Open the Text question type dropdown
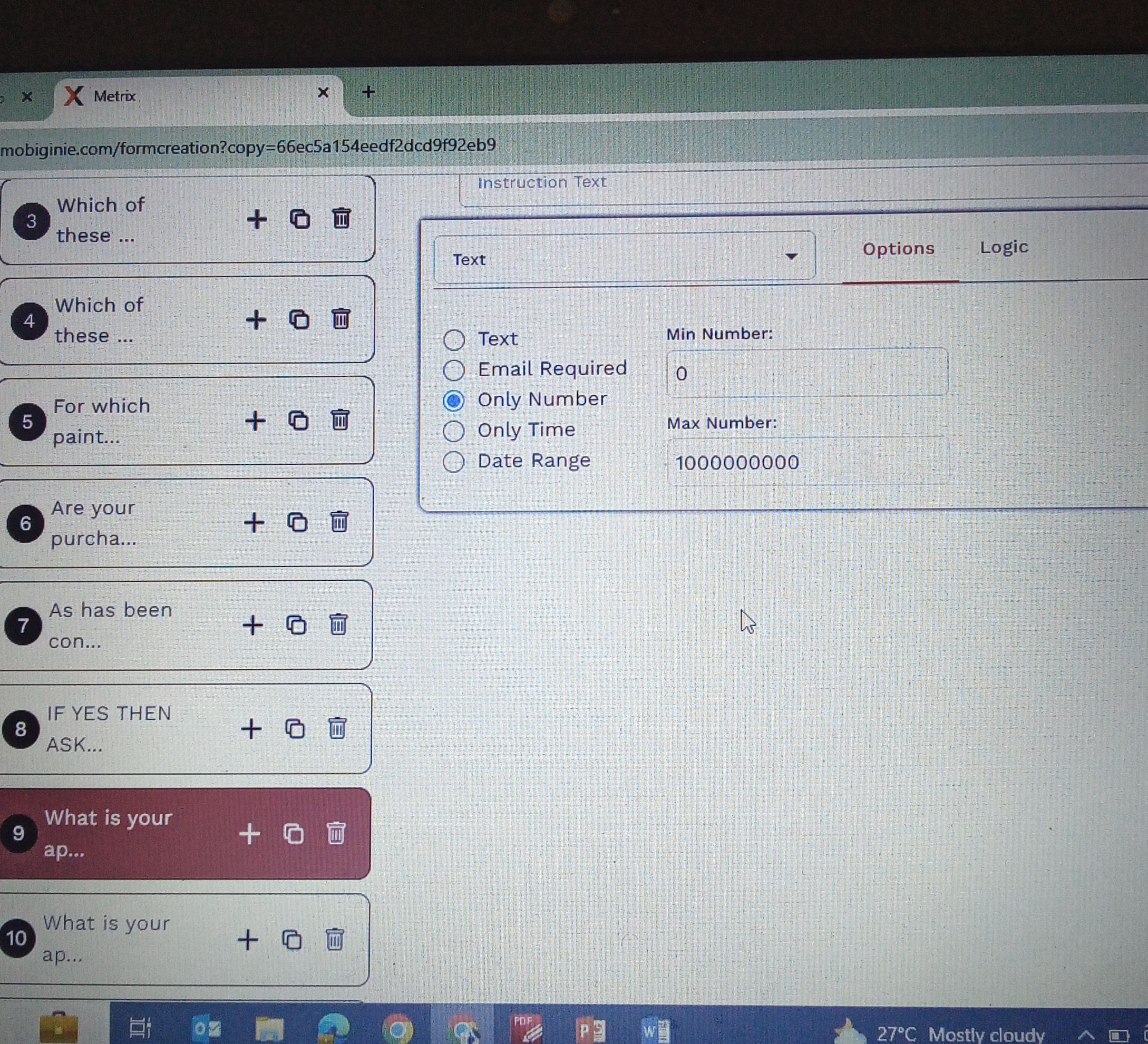This screenshot has height=1044, width=1148. click(624, 258)
